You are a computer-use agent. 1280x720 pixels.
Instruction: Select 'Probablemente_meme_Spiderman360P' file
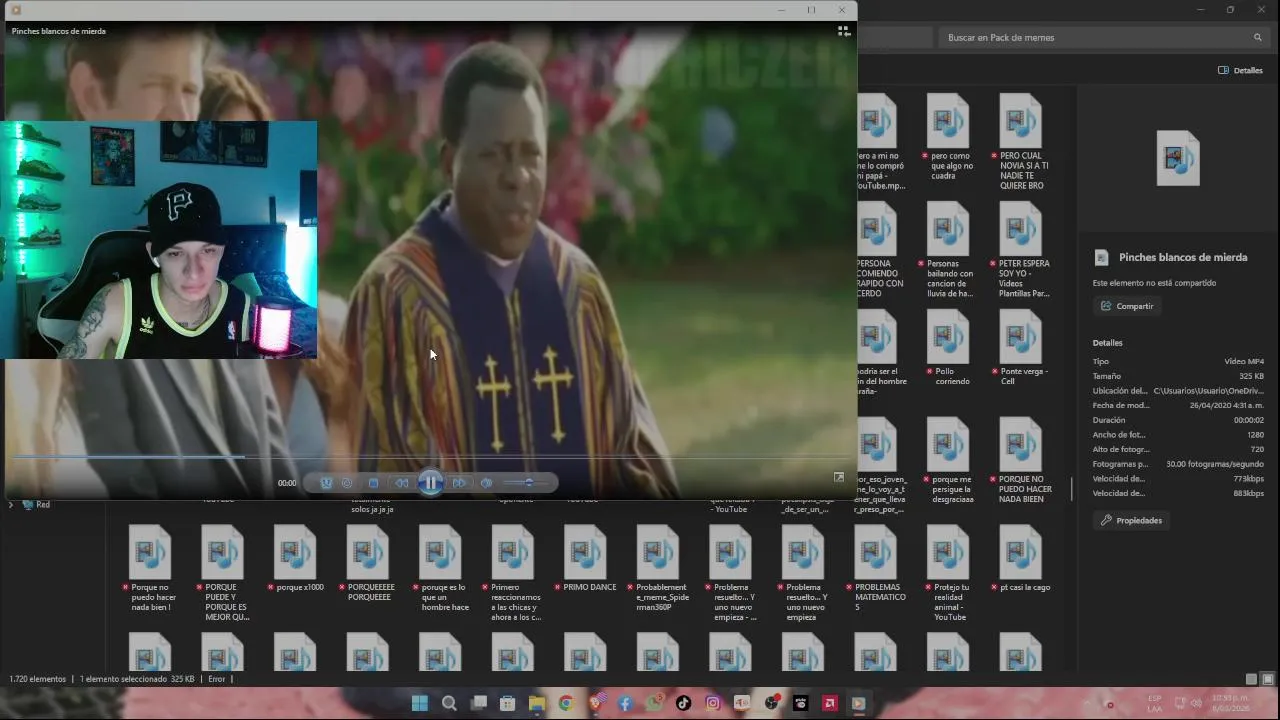[657, 568]
